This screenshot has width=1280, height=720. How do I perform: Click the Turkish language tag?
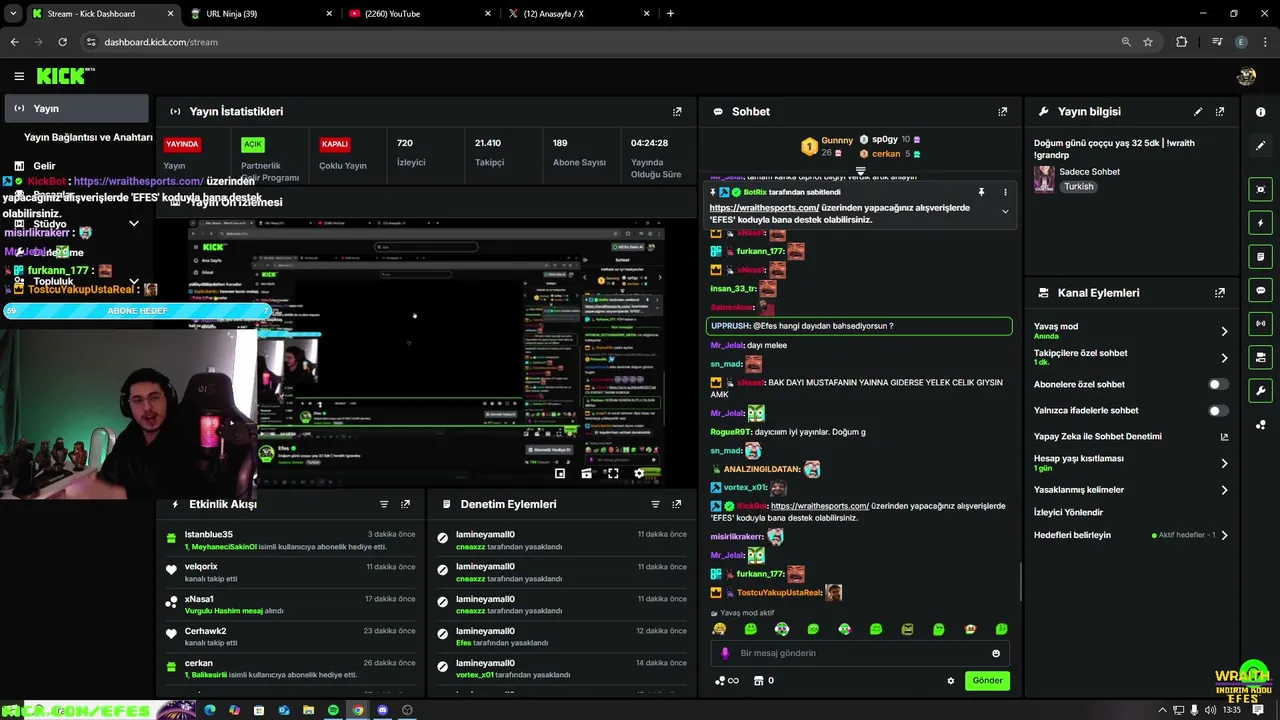[x=1078, y=187]
